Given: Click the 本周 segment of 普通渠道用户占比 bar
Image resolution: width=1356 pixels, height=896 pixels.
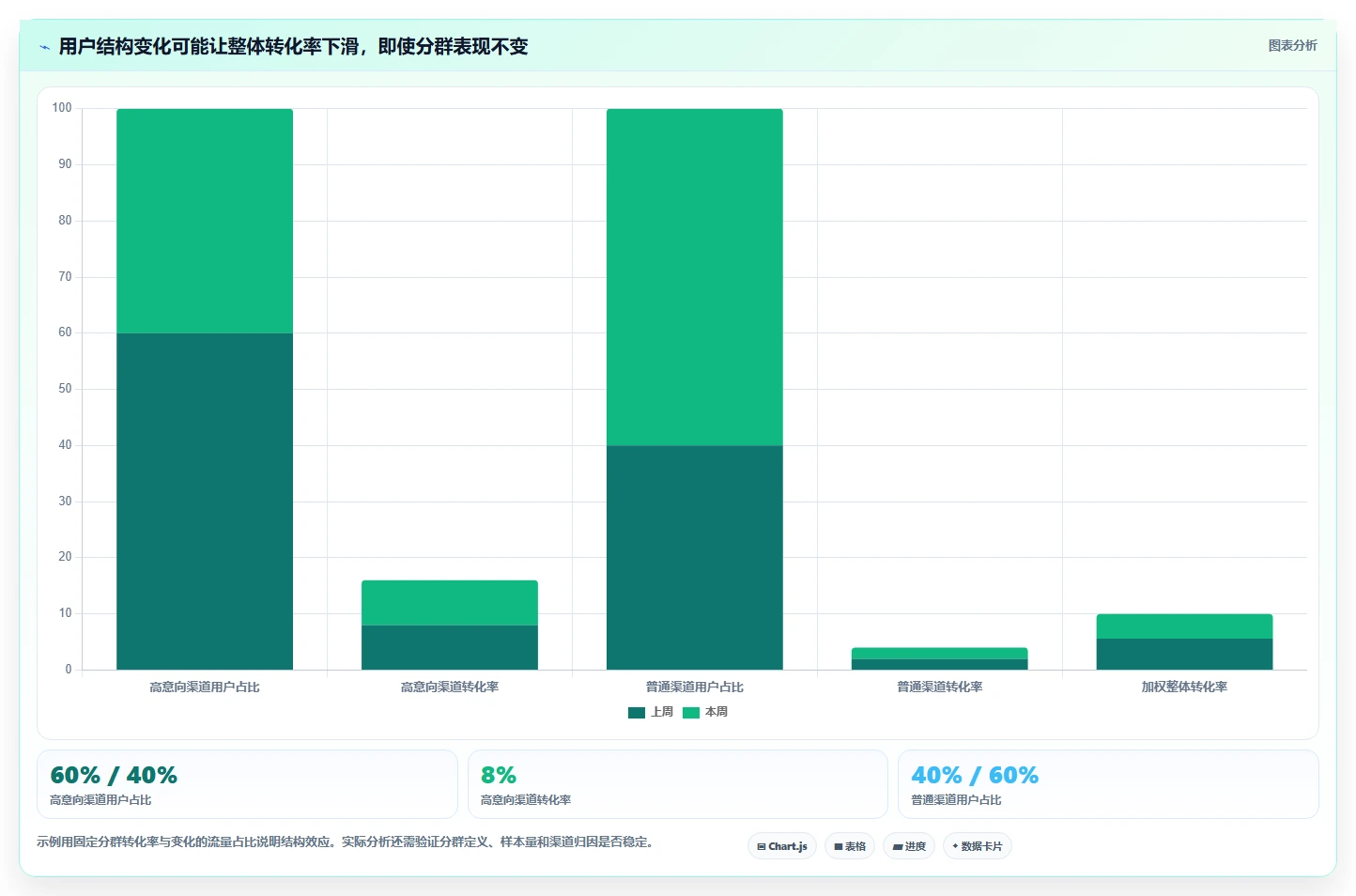Looking at the screenshot, I should 695,277.
